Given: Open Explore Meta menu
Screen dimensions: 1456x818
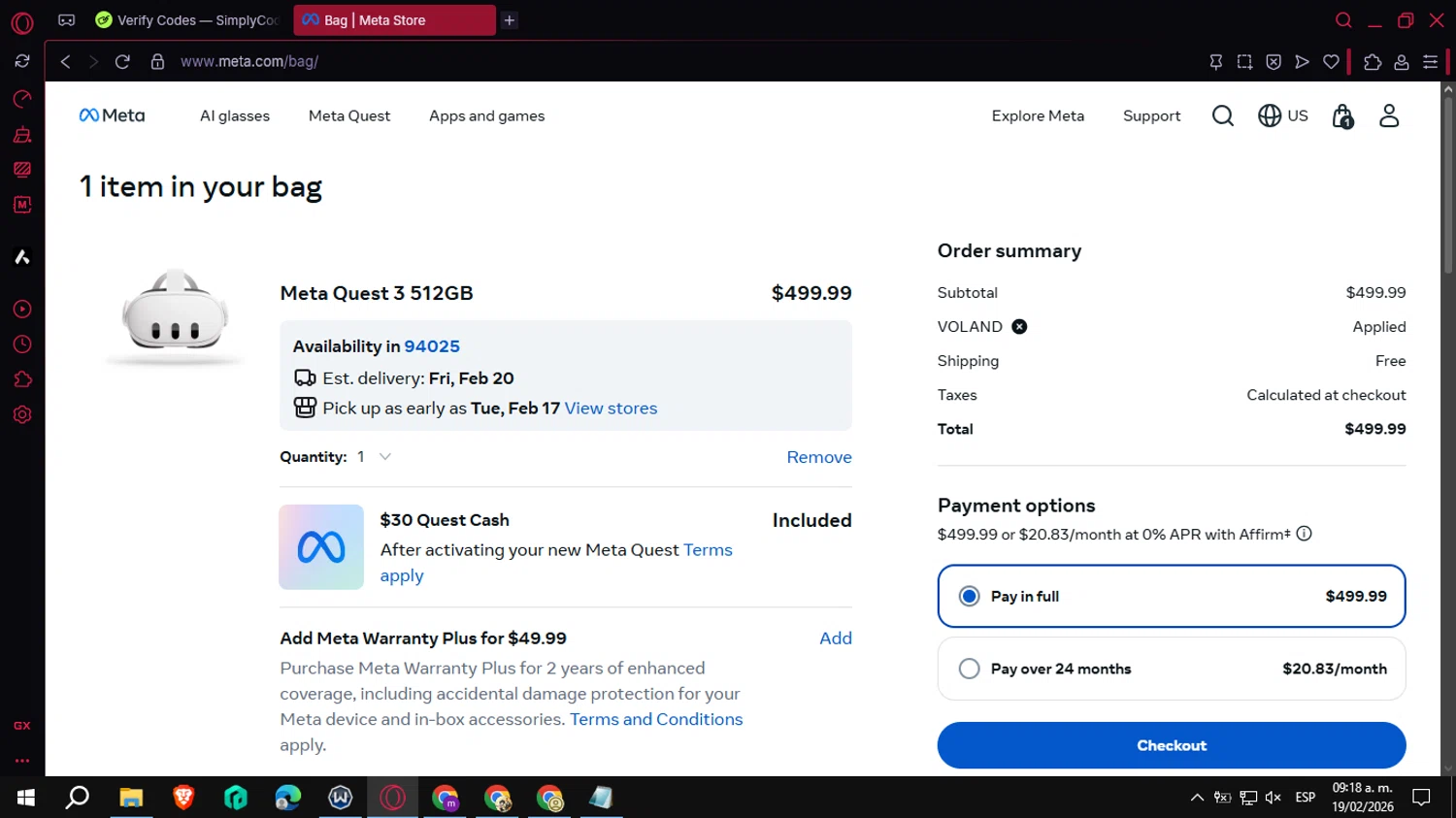Looking at the screenshot, I should pyautogui.click(x=1038, y=115).
